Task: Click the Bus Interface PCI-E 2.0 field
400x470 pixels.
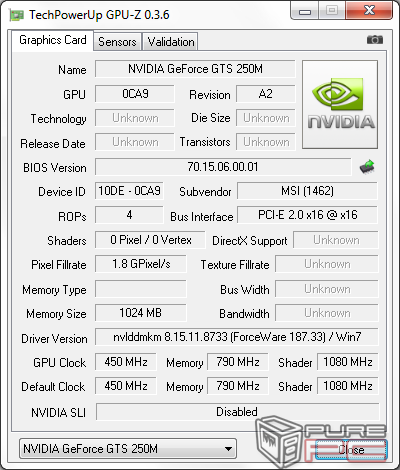Action: pos(307,215)
